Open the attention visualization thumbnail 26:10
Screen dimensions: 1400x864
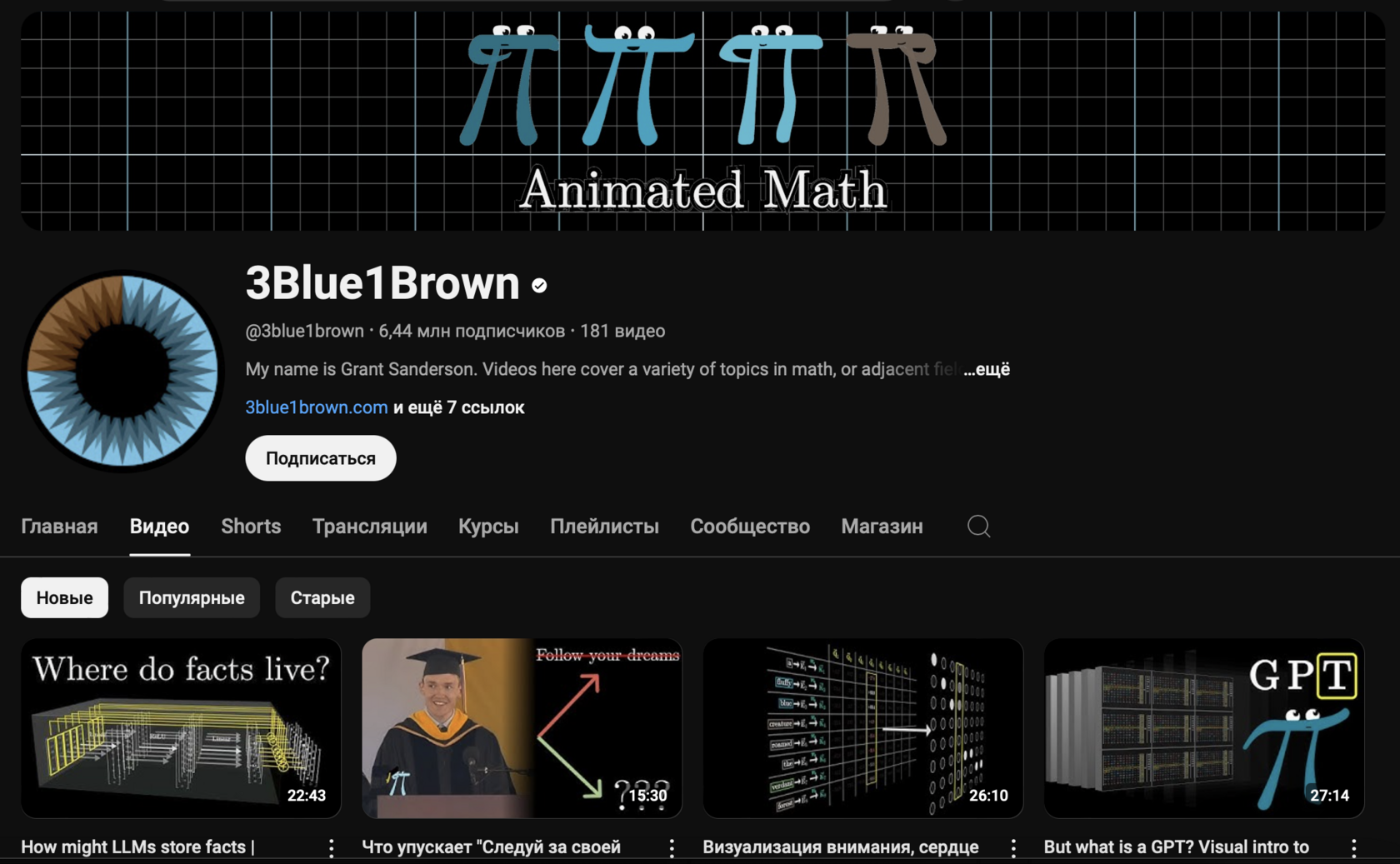tap(862, 728)
